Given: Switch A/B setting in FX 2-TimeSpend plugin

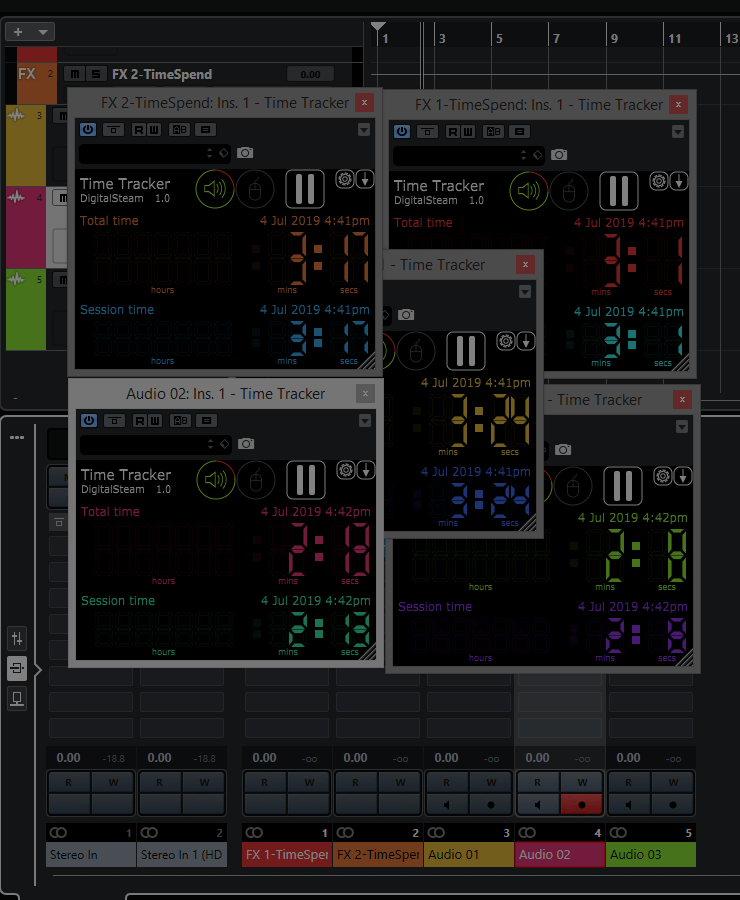Looking at the screenshot, I should point(180,130).
